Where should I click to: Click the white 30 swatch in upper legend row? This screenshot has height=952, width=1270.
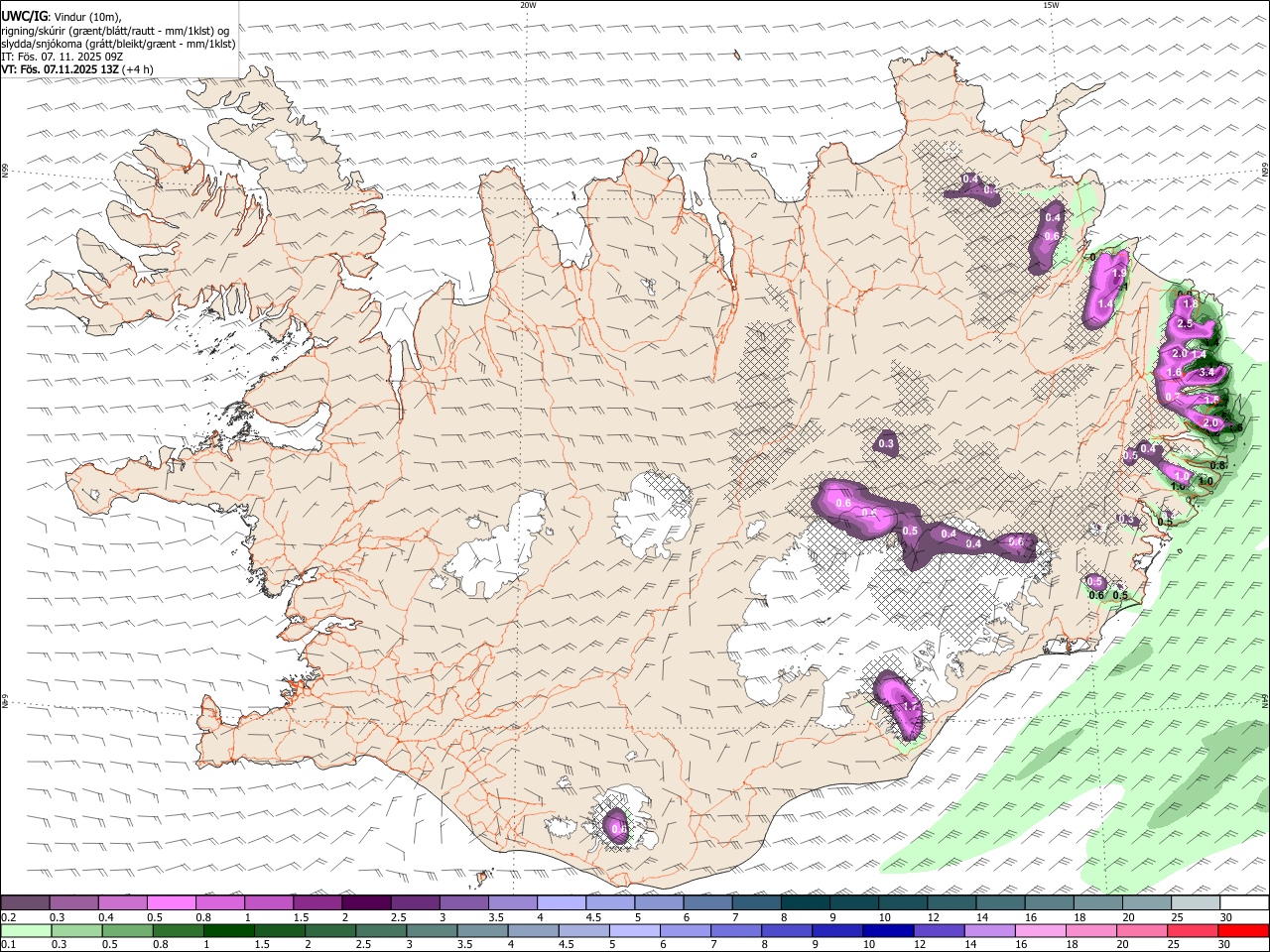point(1243,903)
